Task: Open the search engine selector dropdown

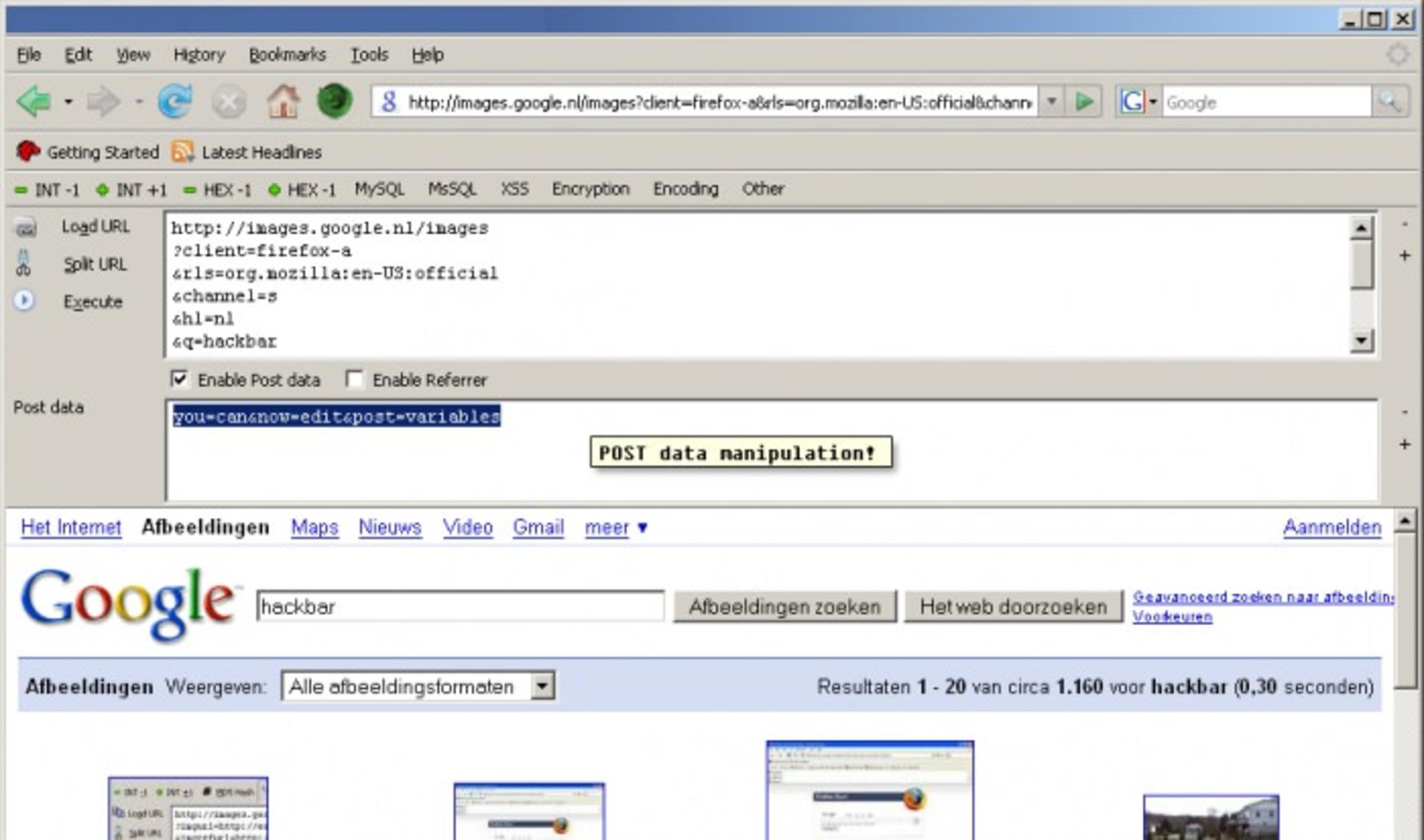Action: tap(1153, 102)
